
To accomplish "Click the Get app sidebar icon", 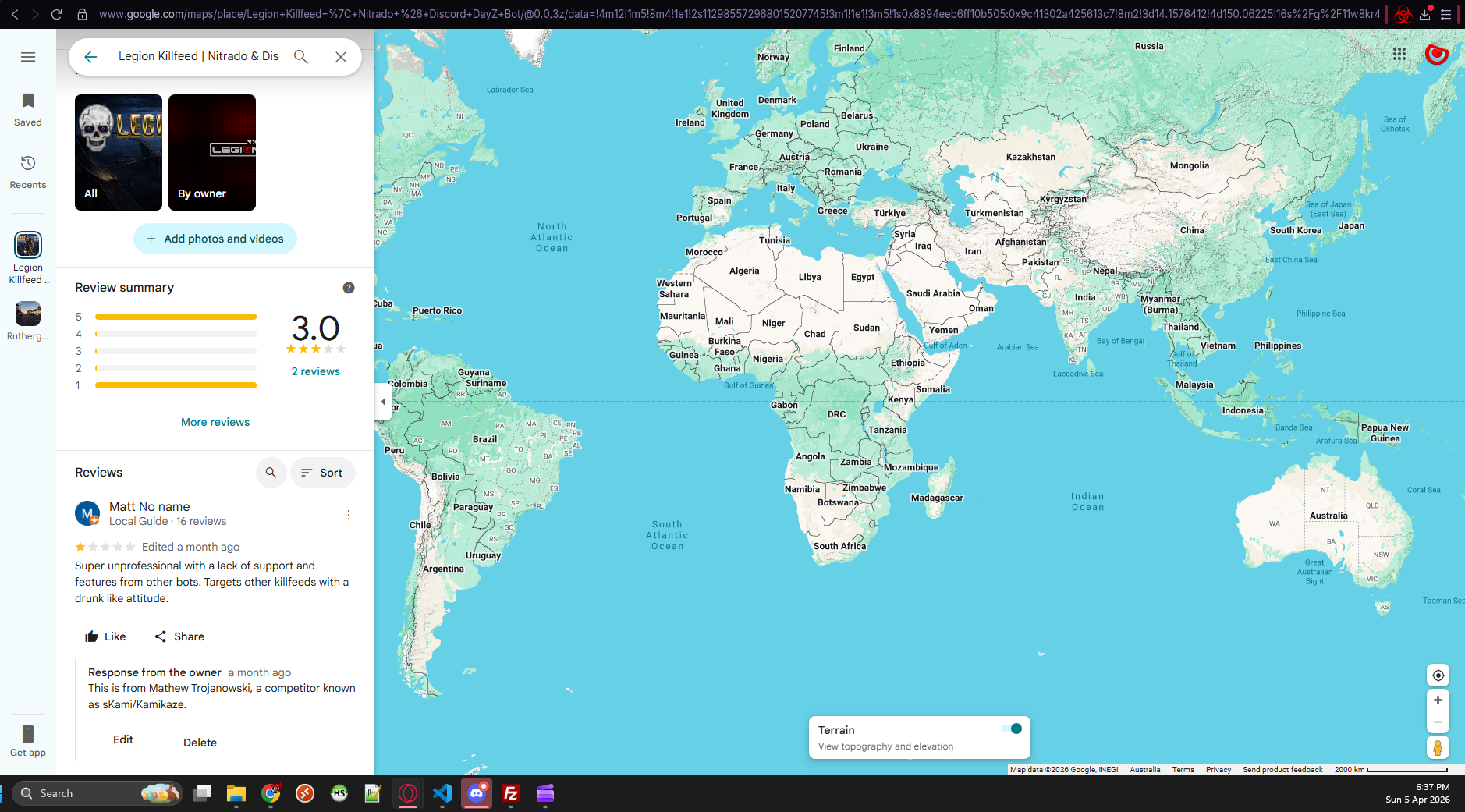I will [x=28, y=741].
